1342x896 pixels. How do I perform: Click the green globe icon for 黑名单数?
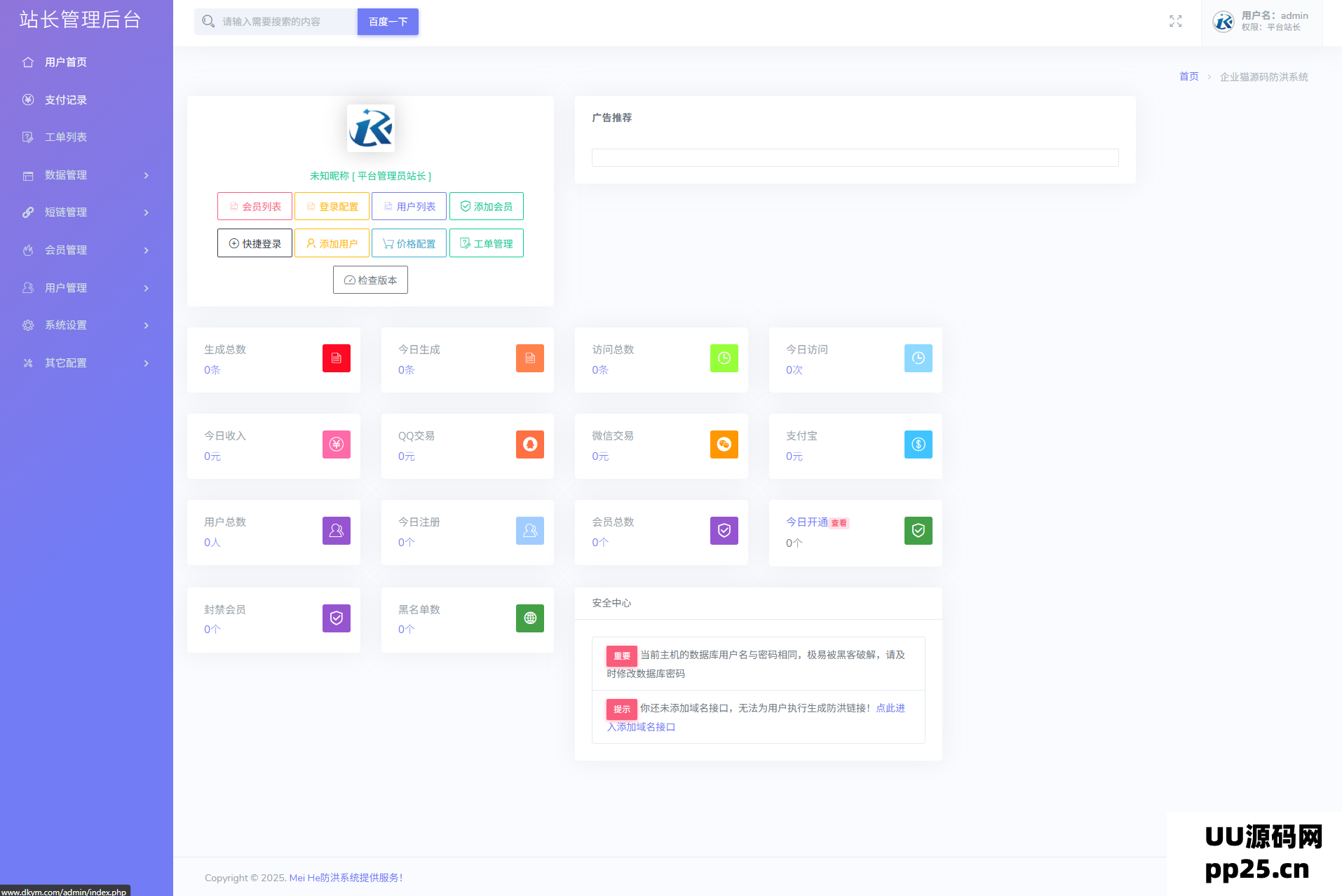tap(529, 618)
